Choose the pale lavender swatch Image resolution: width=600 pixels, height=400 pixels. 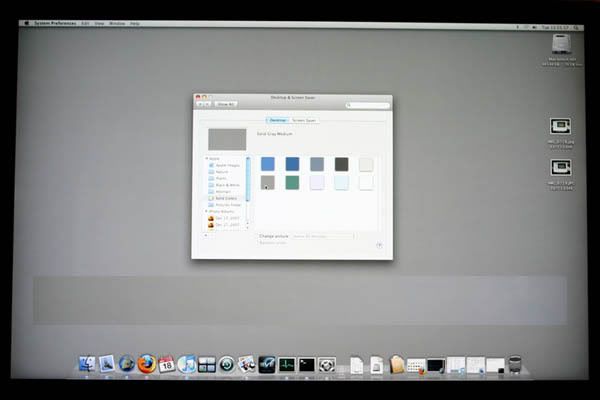pyautogui.click(x=317, y=182)
